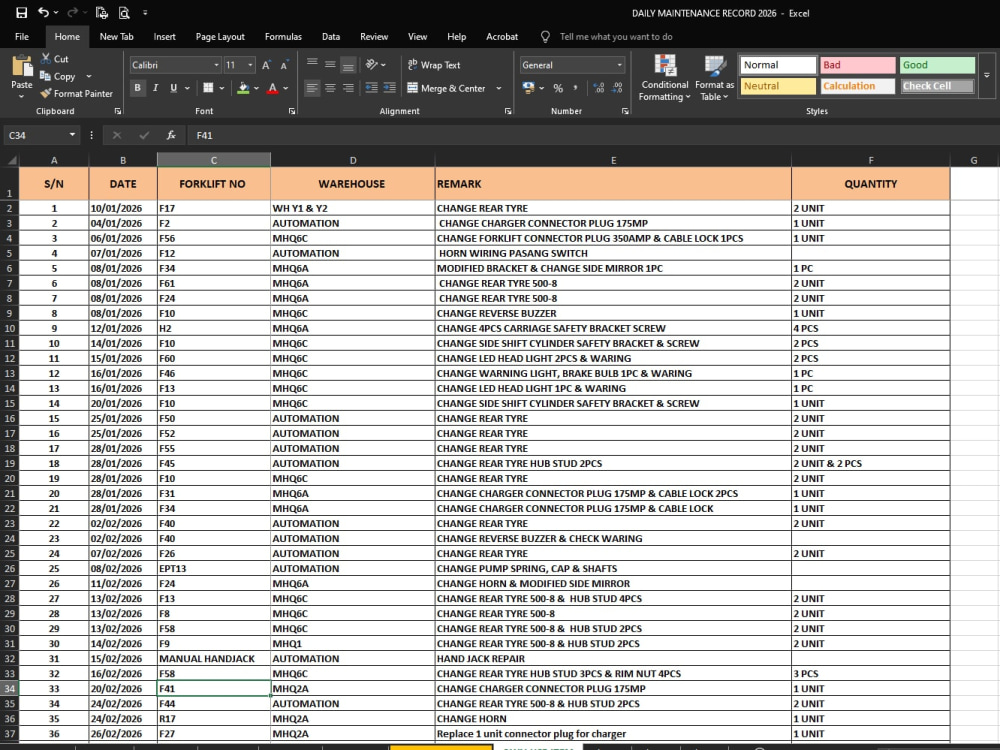
Task: Click the Orientation text angle icon
Action: coord(372,64)
